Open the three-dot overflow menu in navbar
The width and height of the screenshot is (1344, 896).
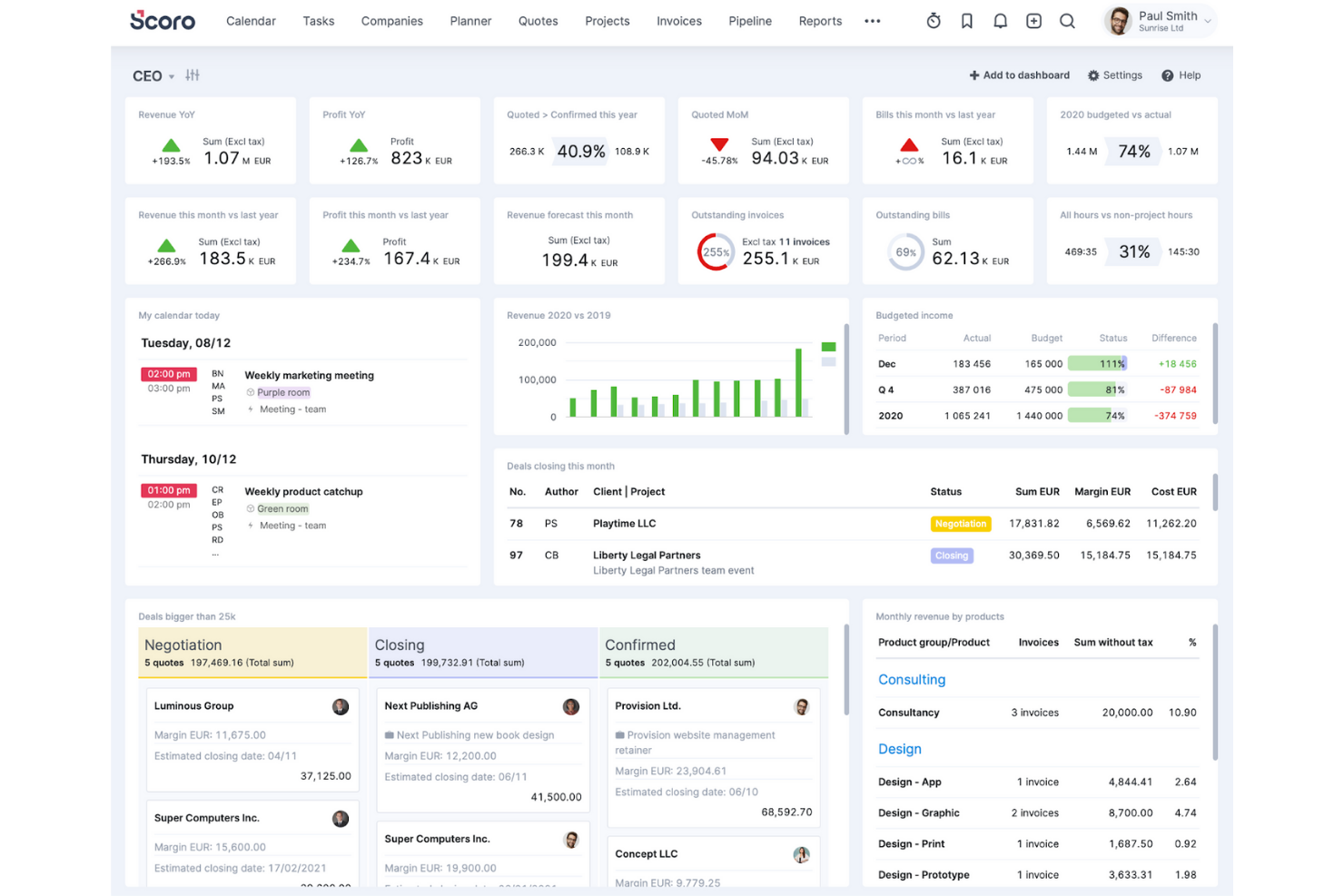click(x=873, y=21)
